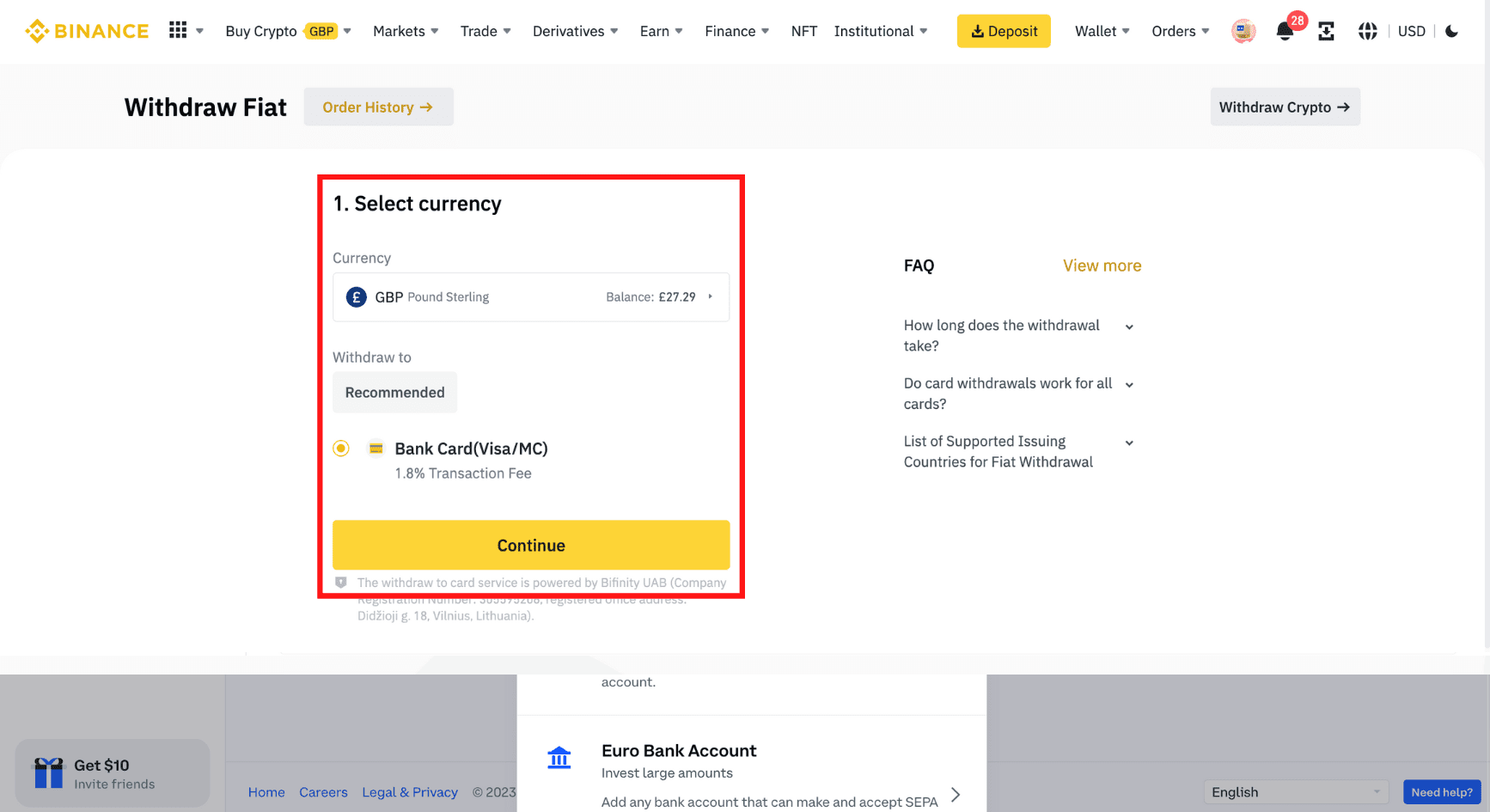This screenshot has height=812, width=1490.
Task: Click the Need help? button
Action: point(1442,792)
